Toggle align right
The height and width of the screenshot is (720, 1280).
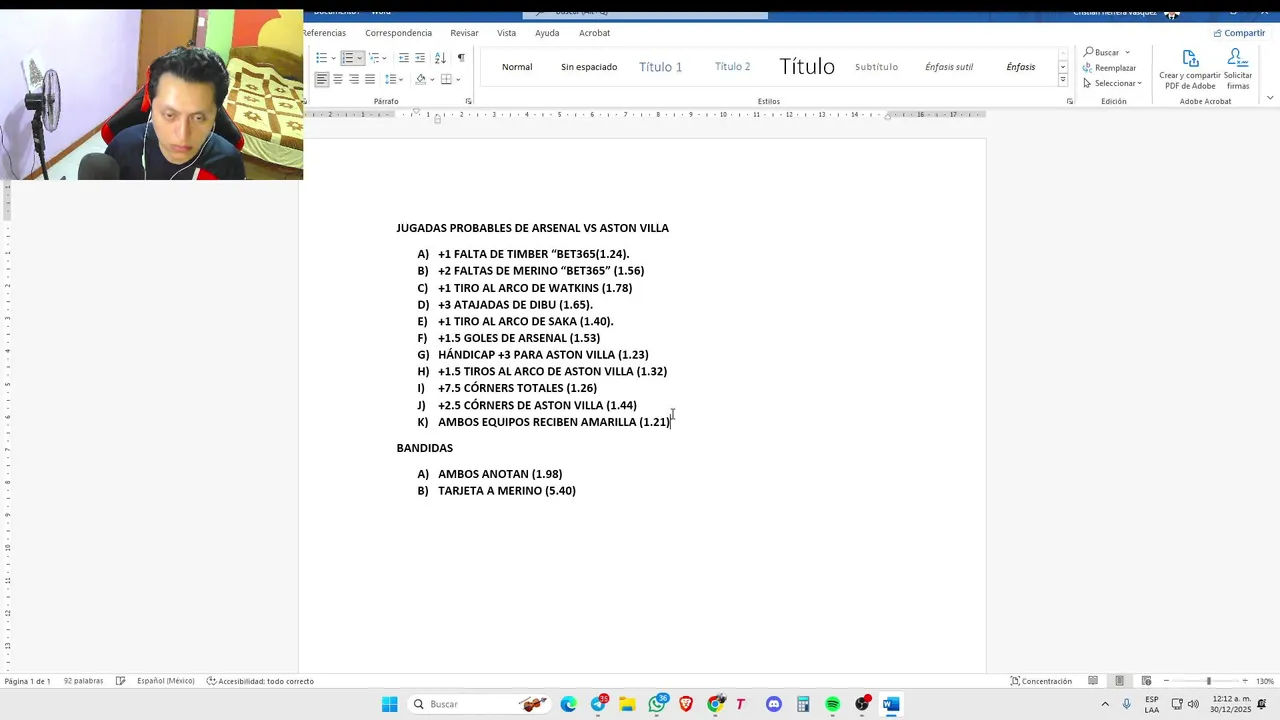click(354, 79)
